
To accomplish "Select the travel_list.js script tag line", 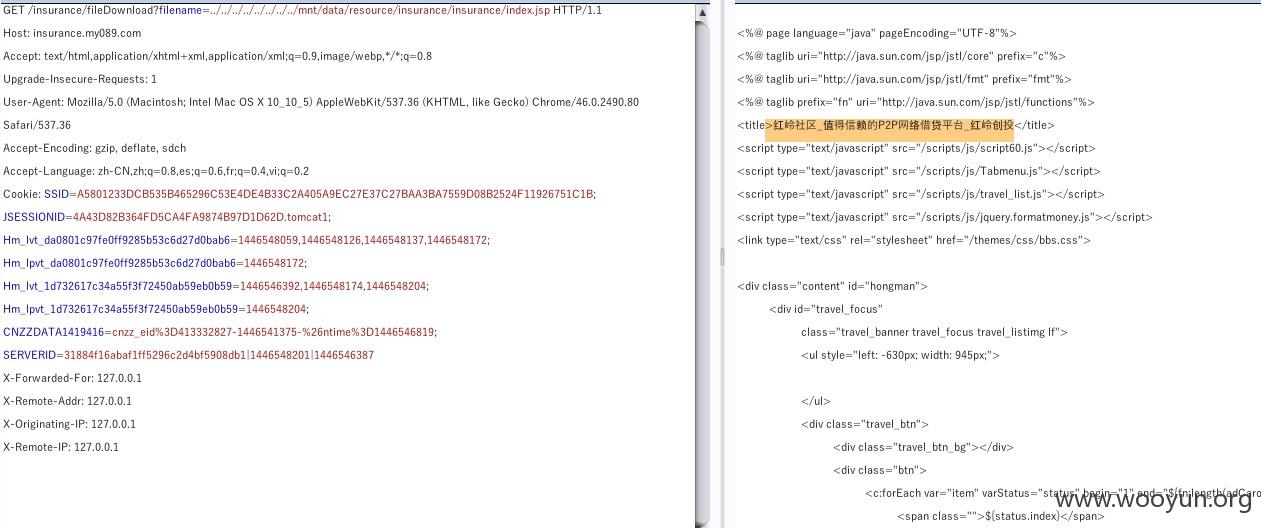I will 921,194.
